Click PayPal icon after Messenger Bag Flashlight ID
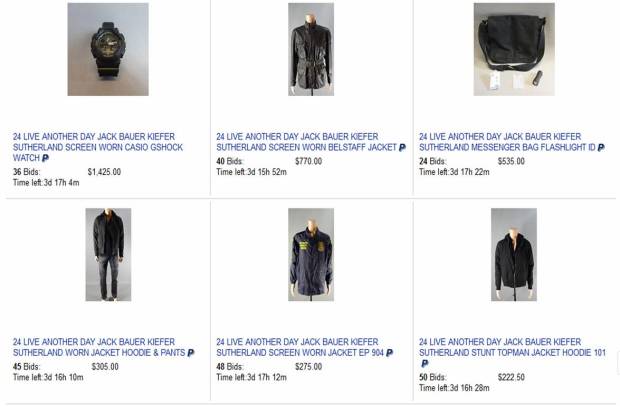This screenshot has height=406, width=620. (601, 147)
